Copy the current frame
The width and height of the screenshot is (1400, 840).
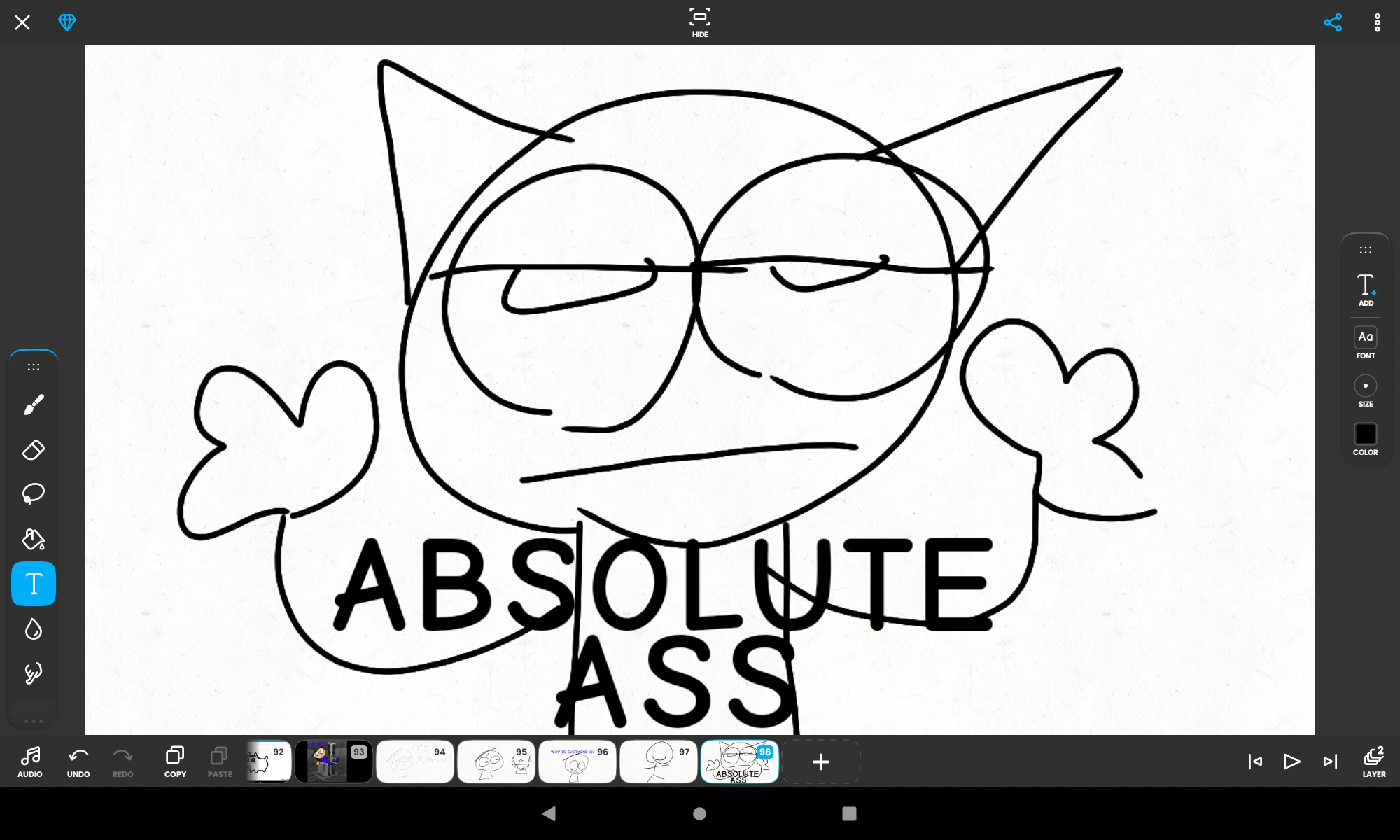(x=175, y=761)
